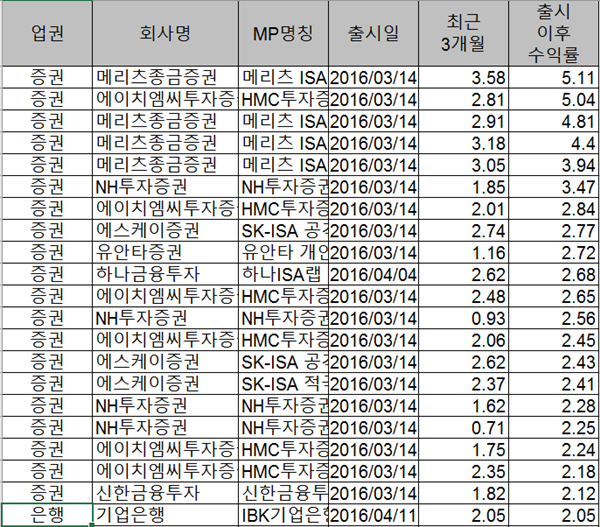Click the 3.47 return cell
The image size is (600, 527).
click(x=554, y=187)
